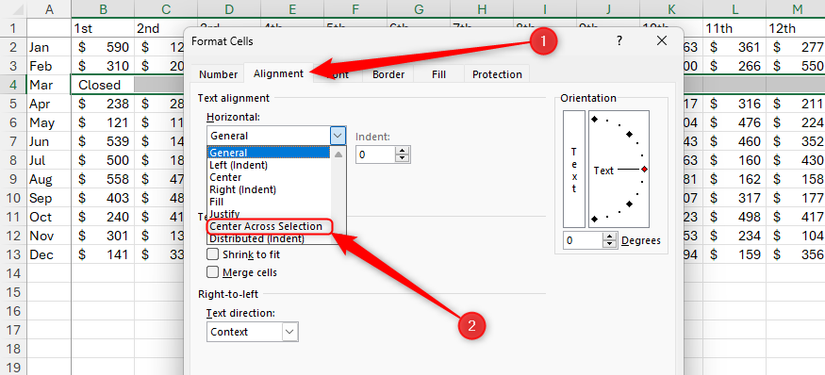The width and height of the screenshot is (825, 375).
Task: Choose Center horizontal alignment option
Action: [x=269, y=177]
